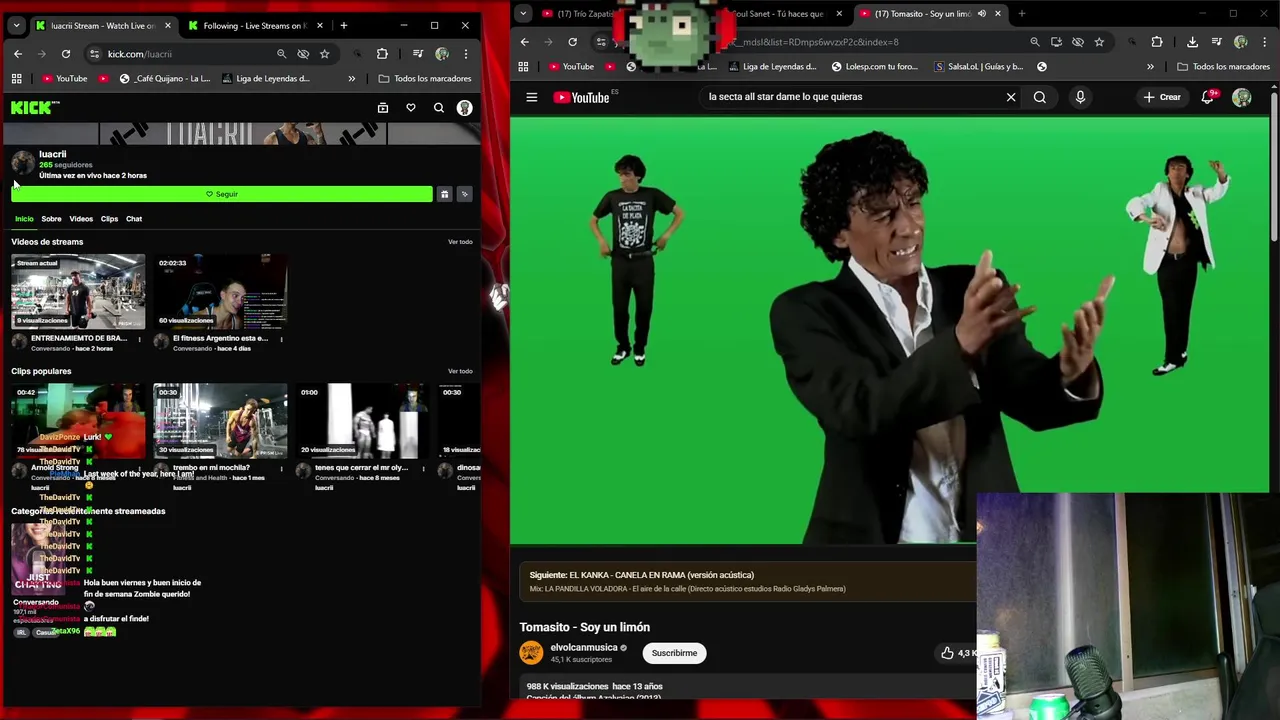Open the Lolesp.com tu foro bookmark
Image resolution: width=1280 pixels, height=720 pixels.
pos(874,67)
